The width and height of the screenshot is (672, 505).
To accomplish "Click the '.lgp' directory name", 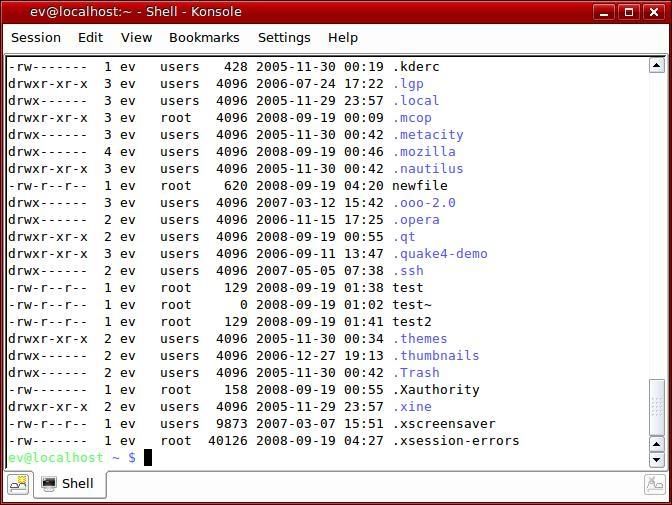I will 408,84.
